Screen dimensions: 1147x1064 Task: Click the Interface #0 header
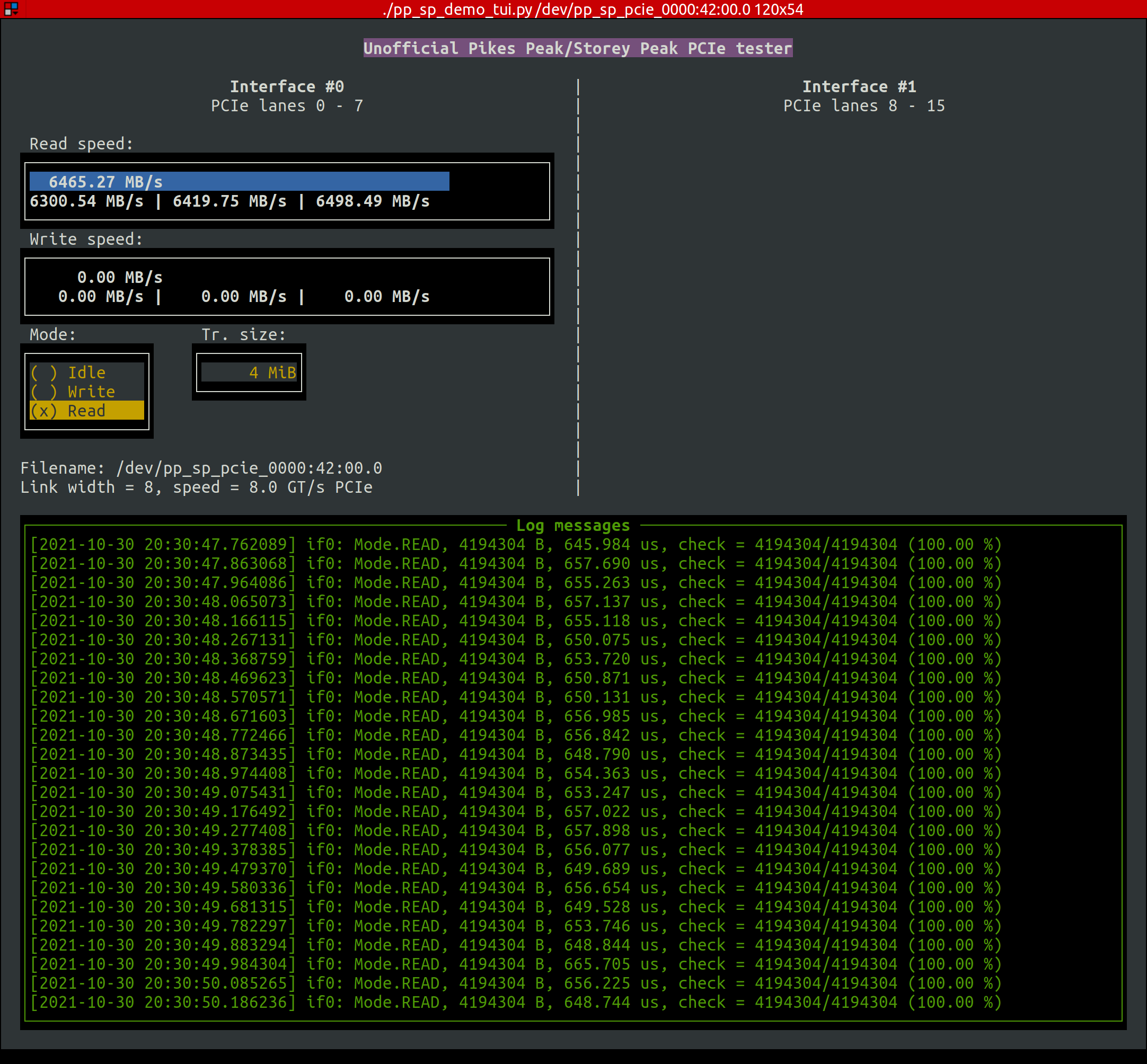click(287, 86)
